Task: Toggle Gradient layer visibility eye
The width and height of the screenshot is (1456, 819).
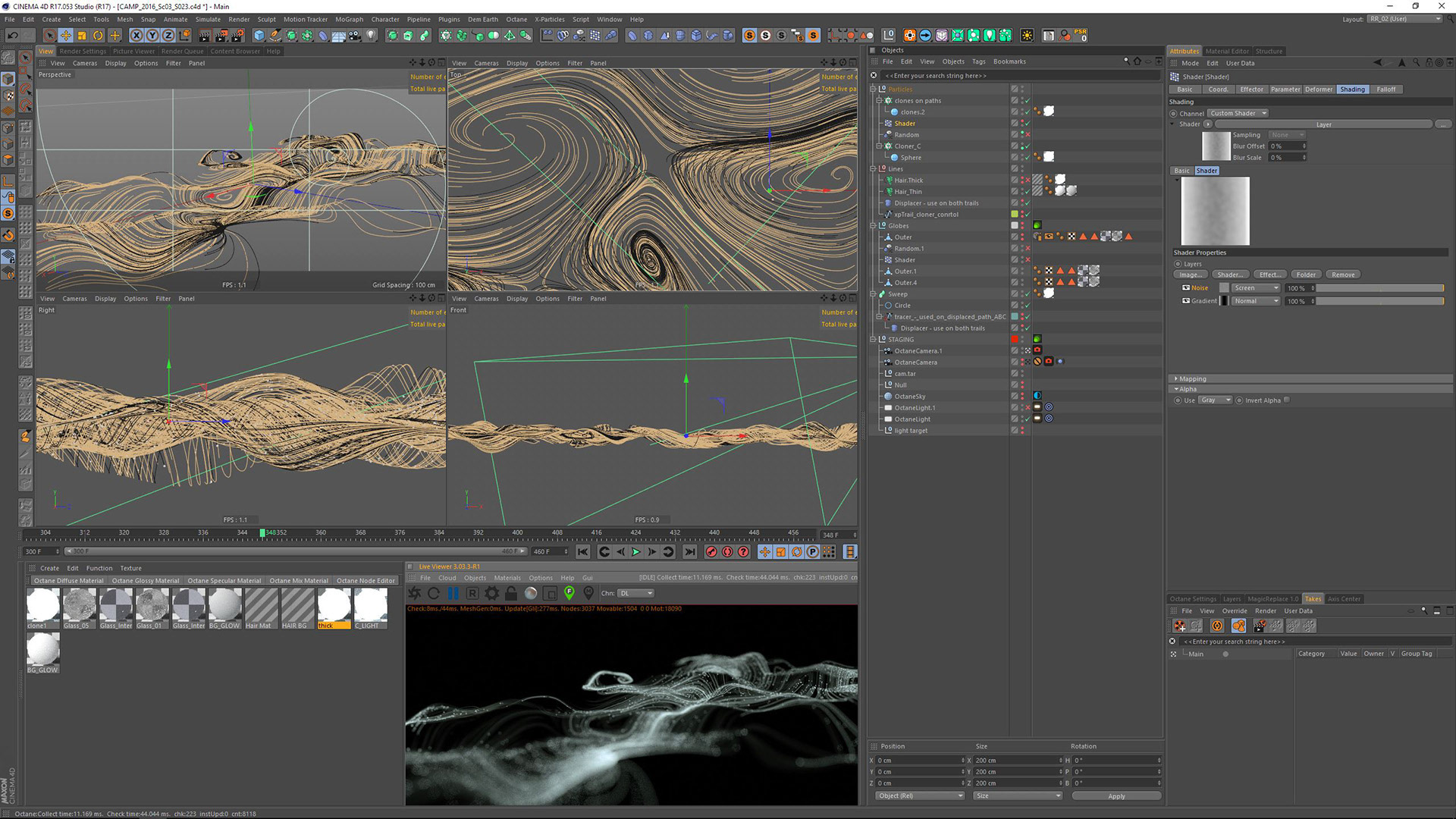Action: point(1186,301)
